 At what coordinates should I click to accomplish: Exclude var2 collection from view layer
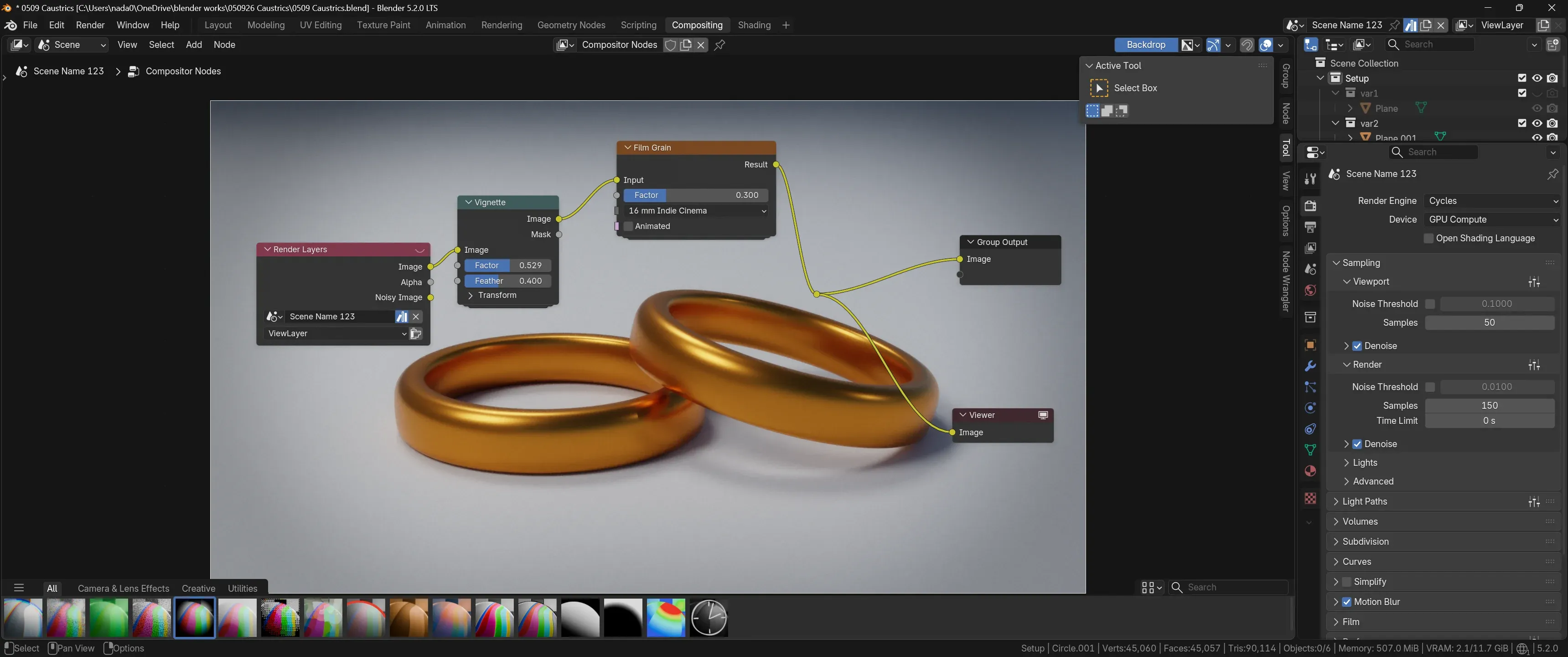pos(1522,123)
